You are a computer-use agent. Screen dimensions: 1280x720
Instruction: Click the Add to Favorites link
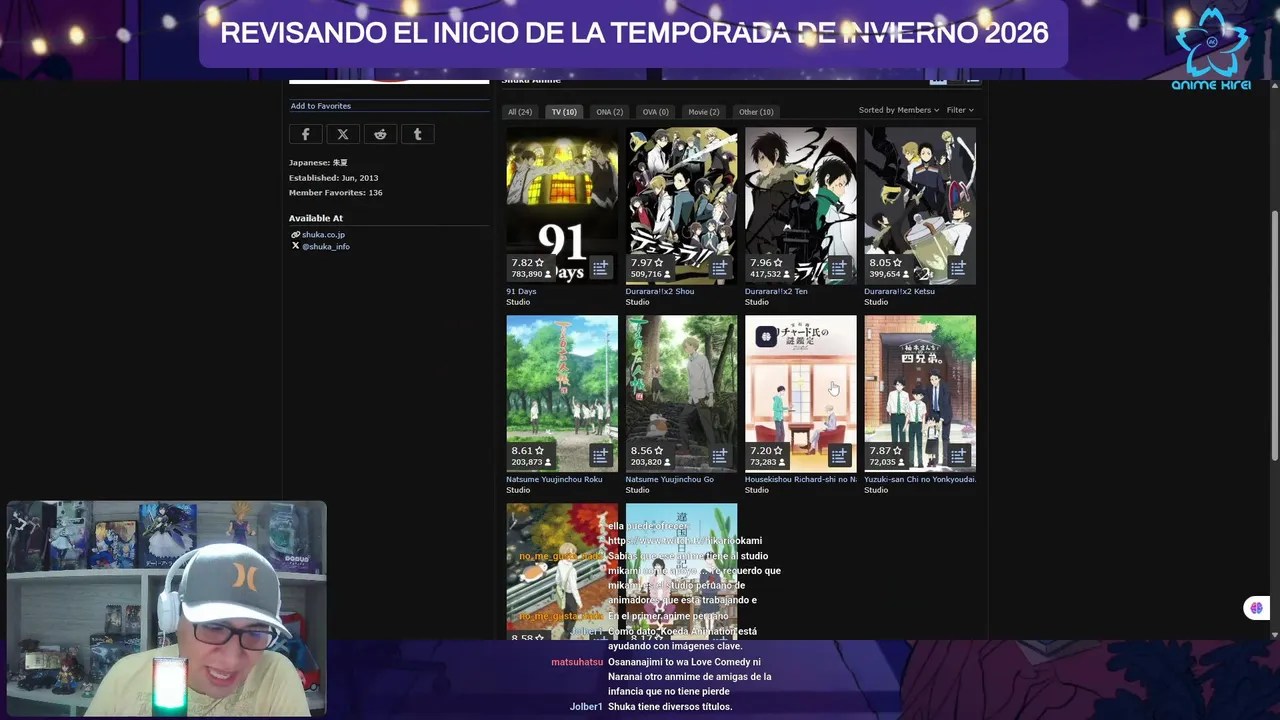[321, 106]
